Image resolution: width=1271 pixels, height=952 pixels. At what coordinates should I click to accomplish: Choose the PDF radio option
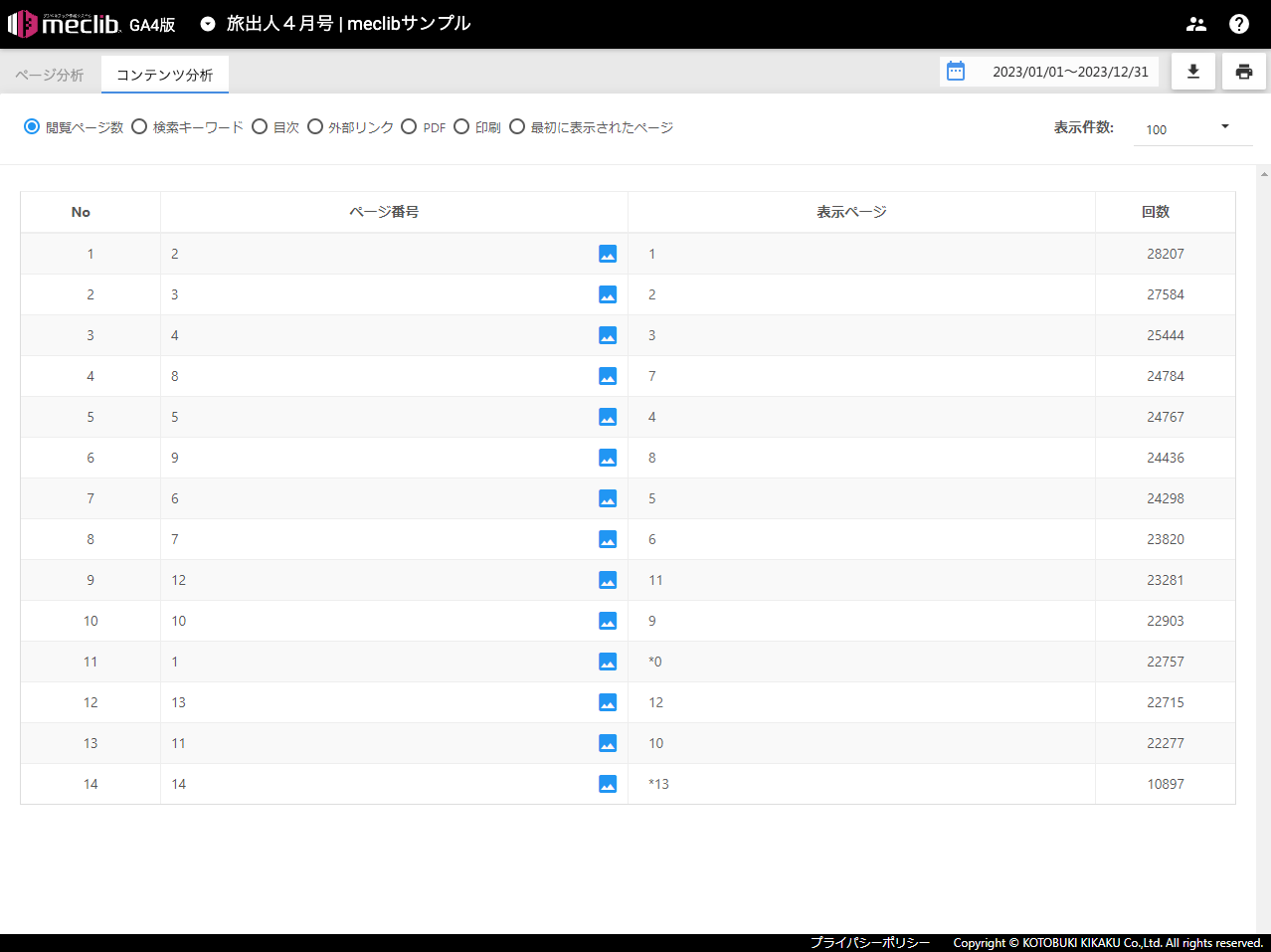(409, 126)
